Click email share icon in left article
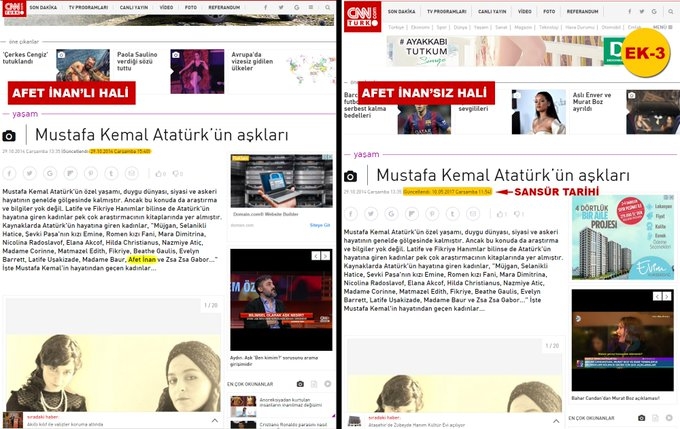The image size is (680, 429). 131,174
